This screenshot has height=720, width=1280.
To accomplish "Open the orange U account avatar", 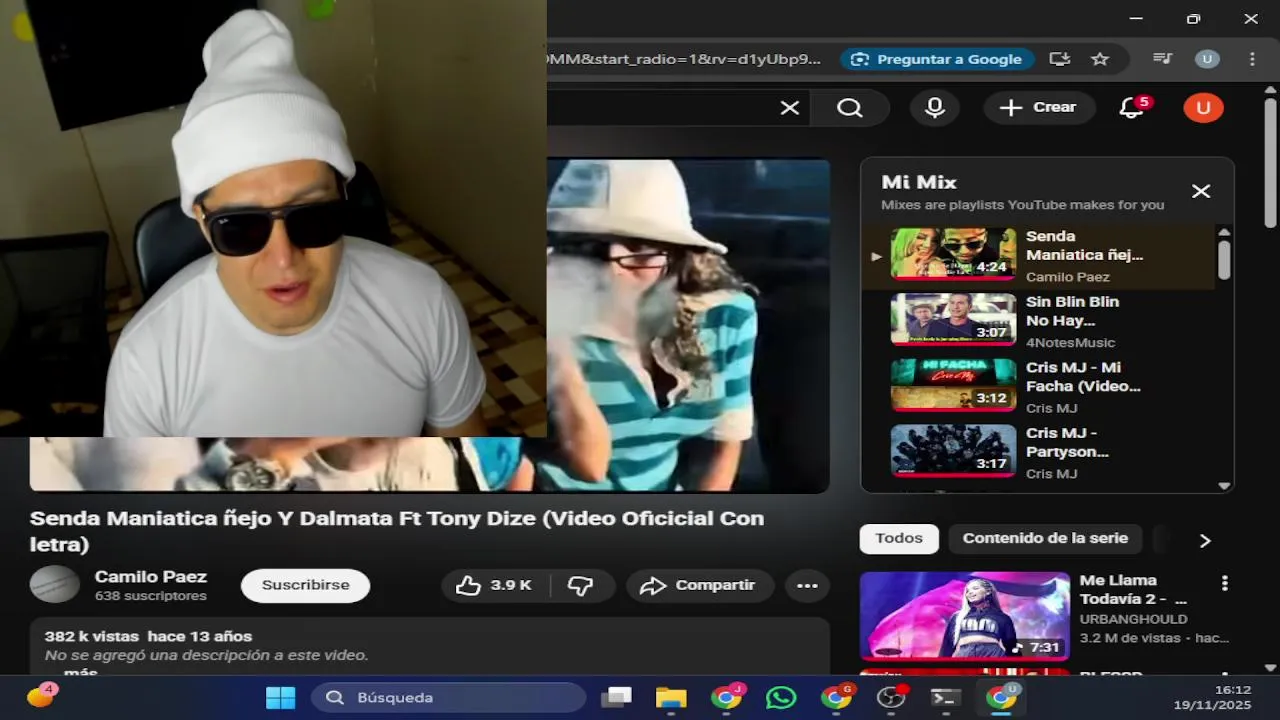I will coord(1203,108).
